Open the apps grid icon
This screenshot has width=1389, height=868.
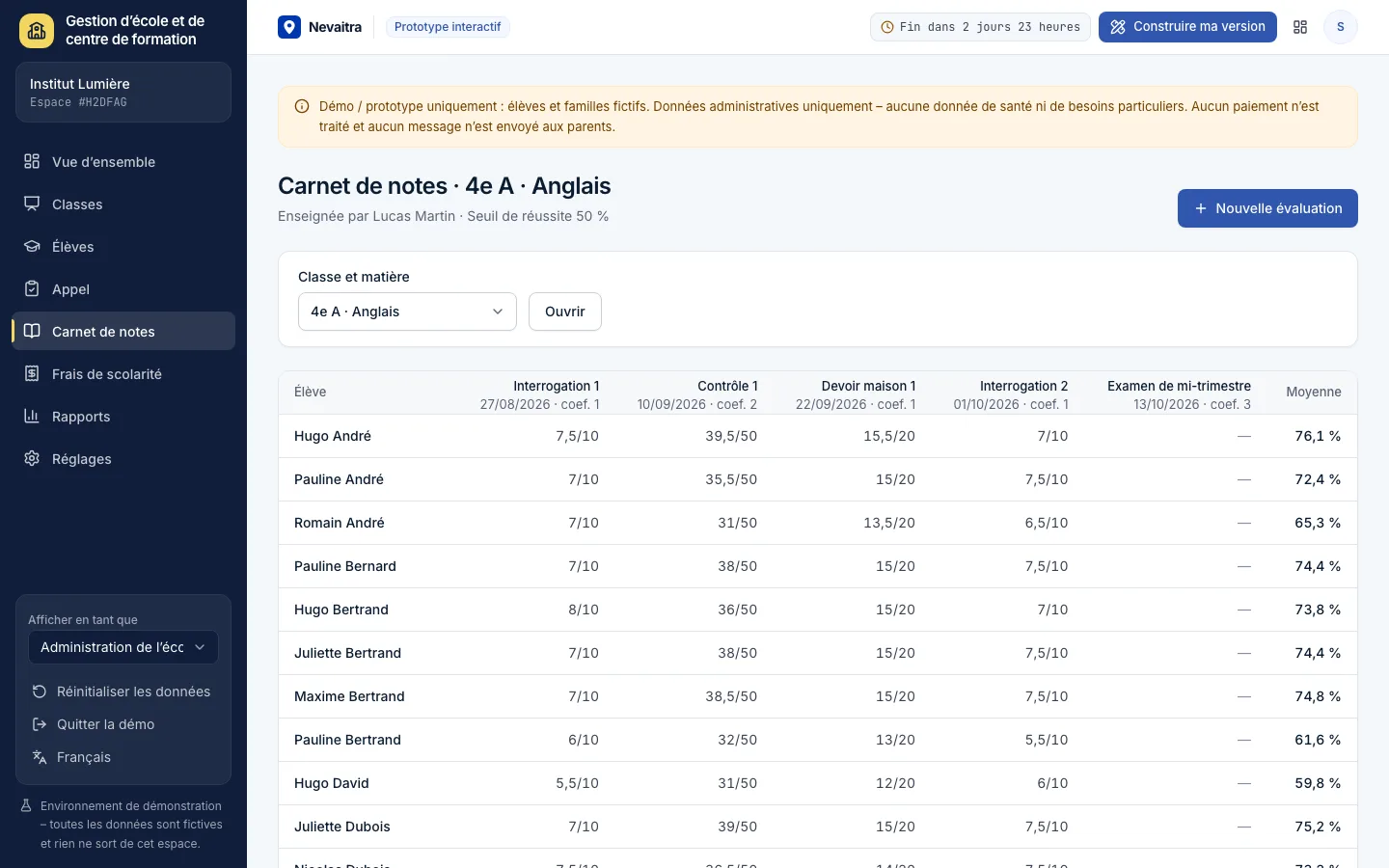pyautogui.click(x=1300, y=27)
